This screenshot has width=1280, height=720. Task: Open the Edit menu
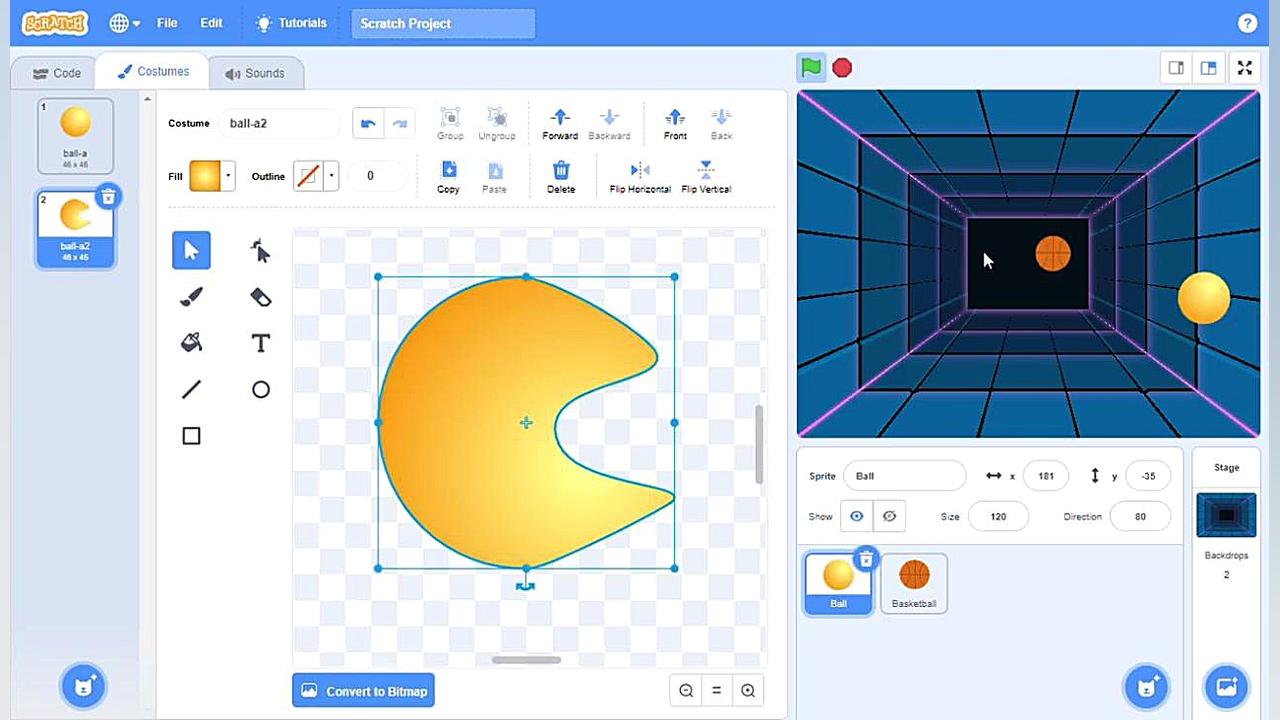click(211, 23)
